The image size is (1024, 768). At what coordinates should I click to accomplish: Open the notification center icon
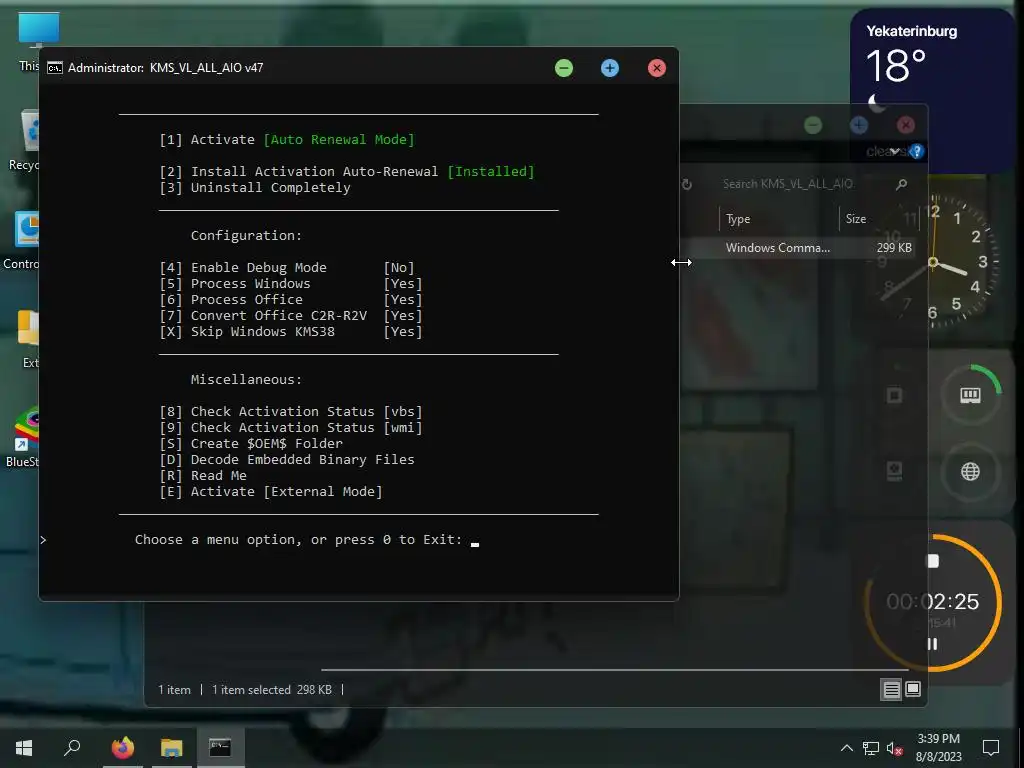tap(991, 748)
